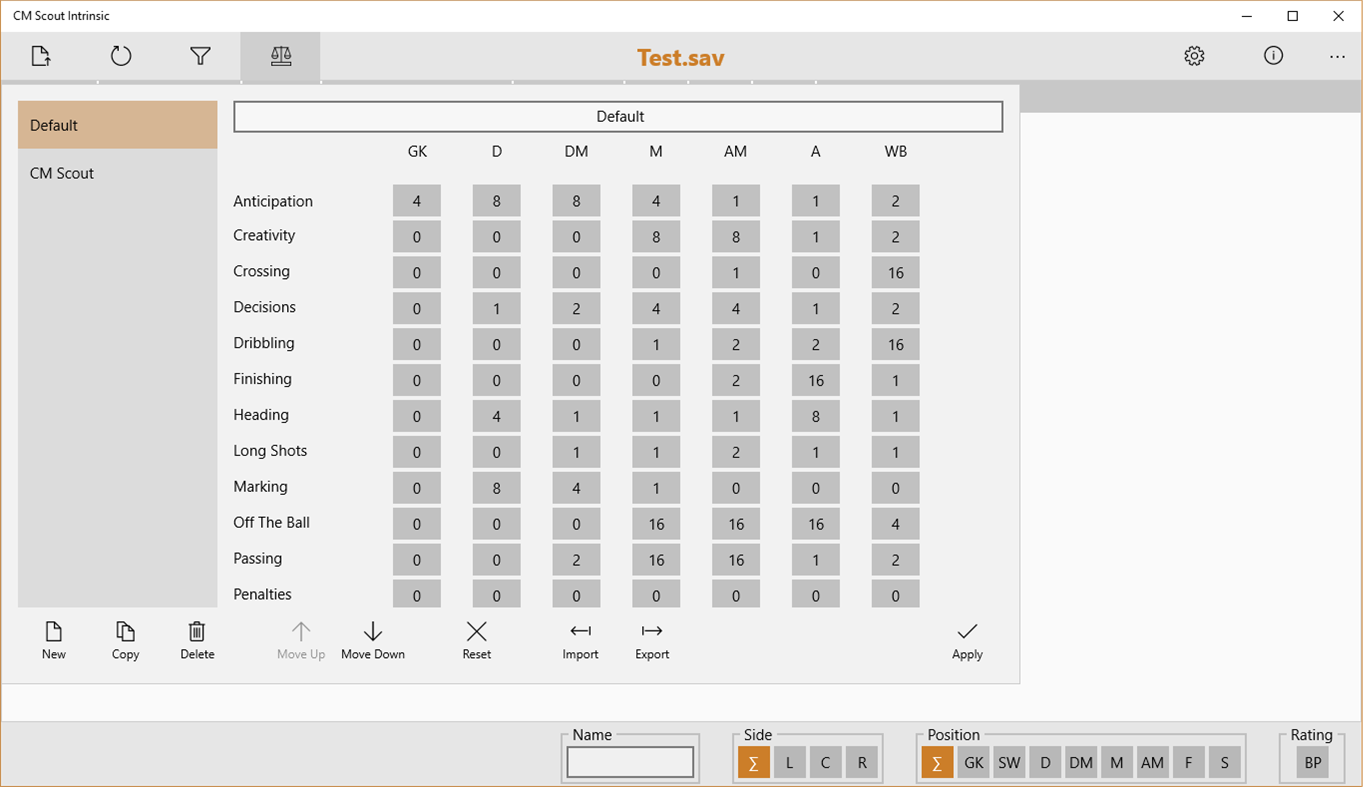Select the Anticipation GK weight value 4
Image resolution: width=1363 pixels, height=787 pixels.
click(417, 201)
